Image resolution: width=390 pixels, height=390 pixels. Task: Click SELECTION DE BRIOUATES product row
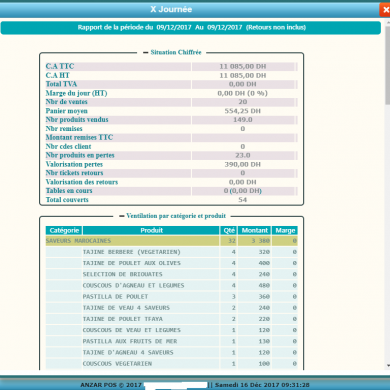click(172, 274)
